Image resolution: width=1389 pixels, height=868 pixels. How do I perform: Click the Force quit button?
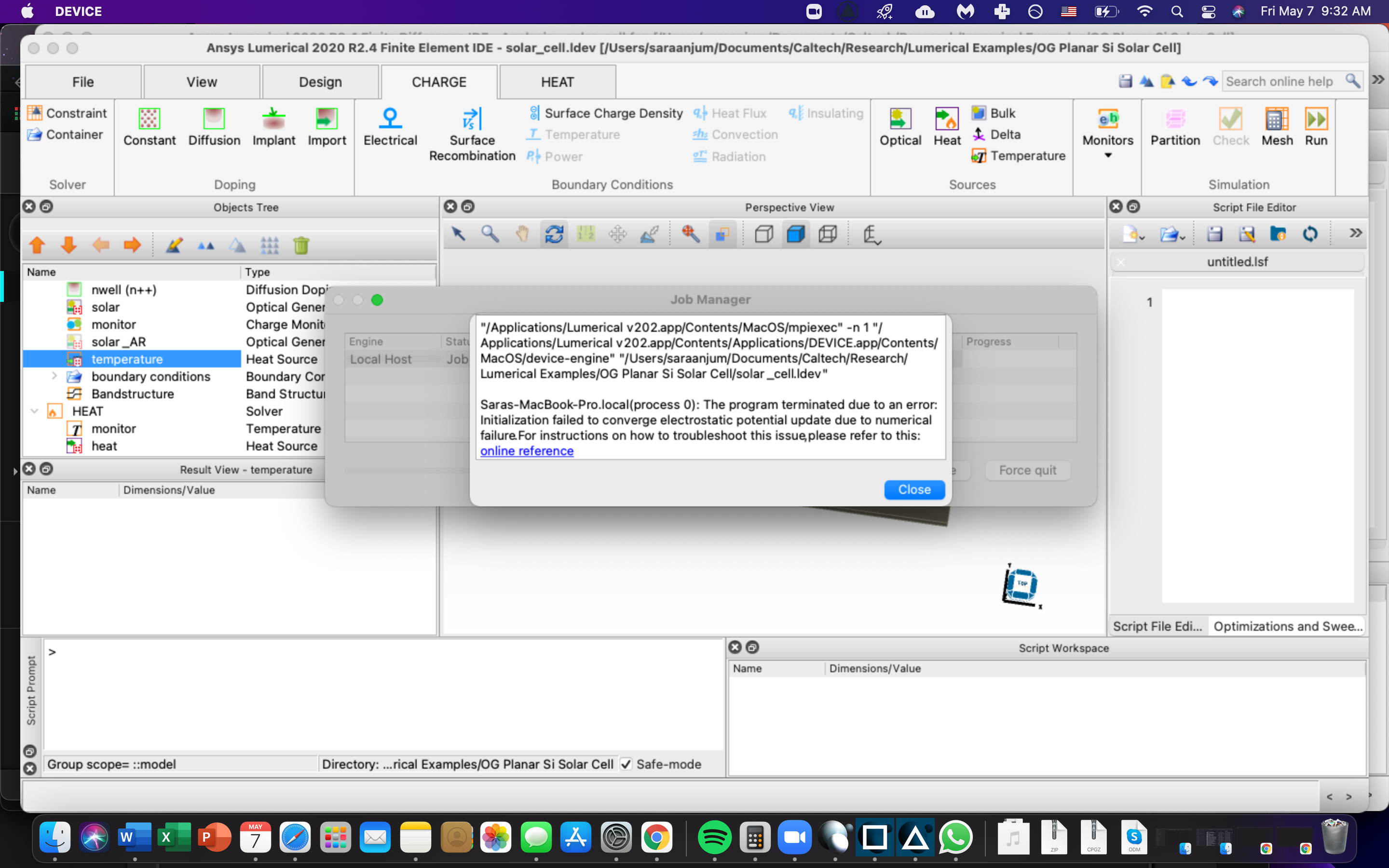click(x=1027, y=470)
